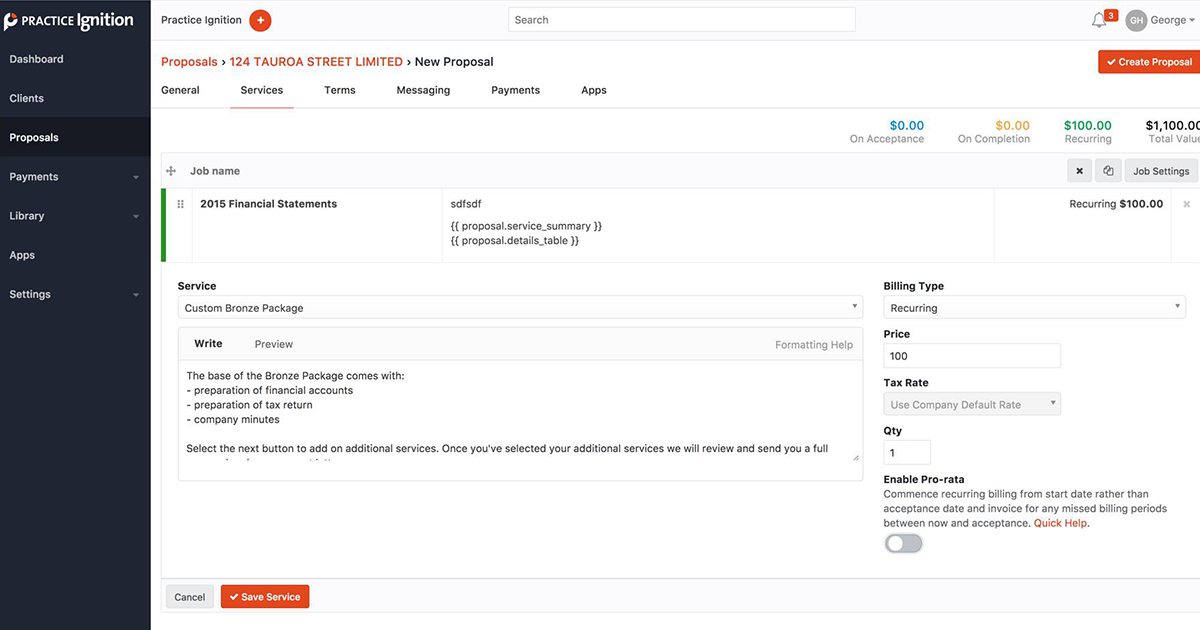Switch to the Services tab
This screenshot has height=630, width=1200.
click(x=262, y=90)
